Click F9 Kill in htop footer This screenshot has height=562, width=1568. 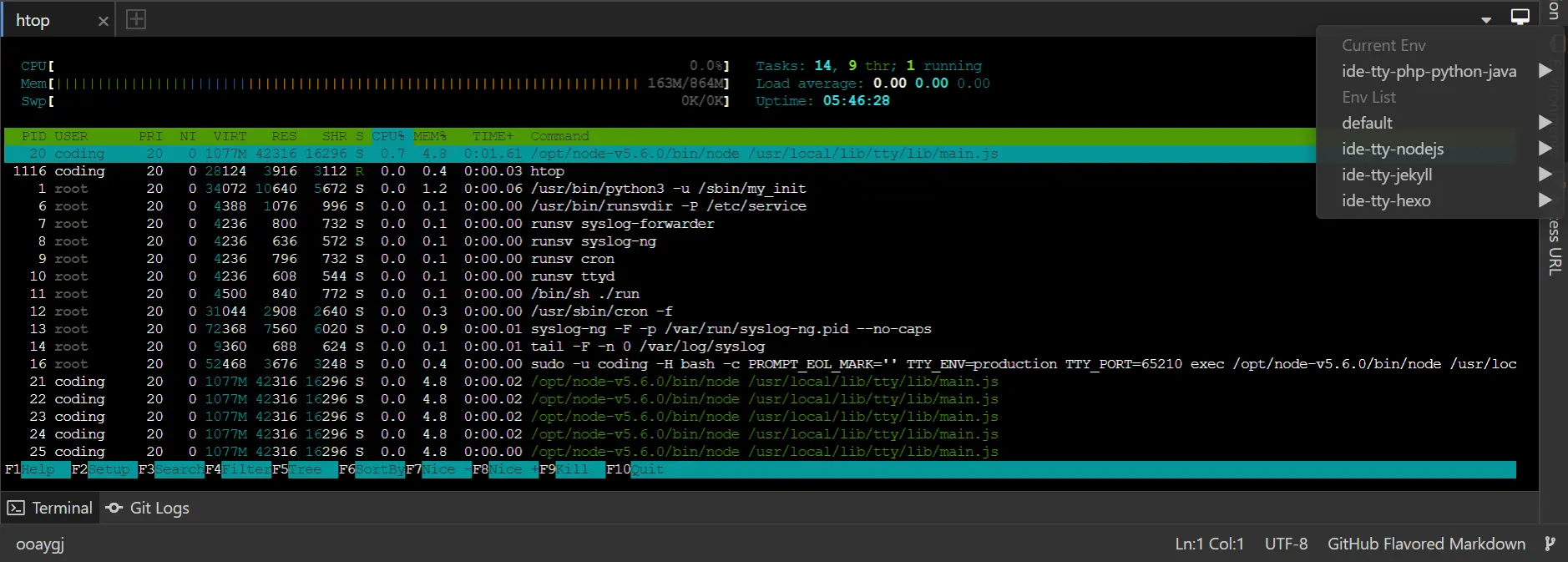[572, 469]
